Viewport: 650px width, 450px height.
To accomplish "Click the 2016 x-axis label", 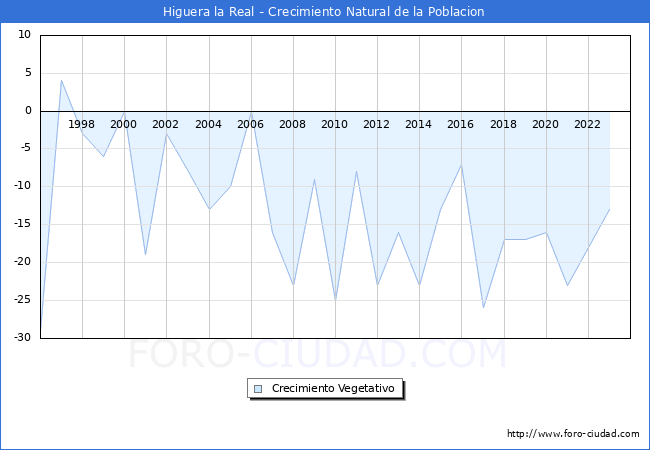I will (460, 124).
